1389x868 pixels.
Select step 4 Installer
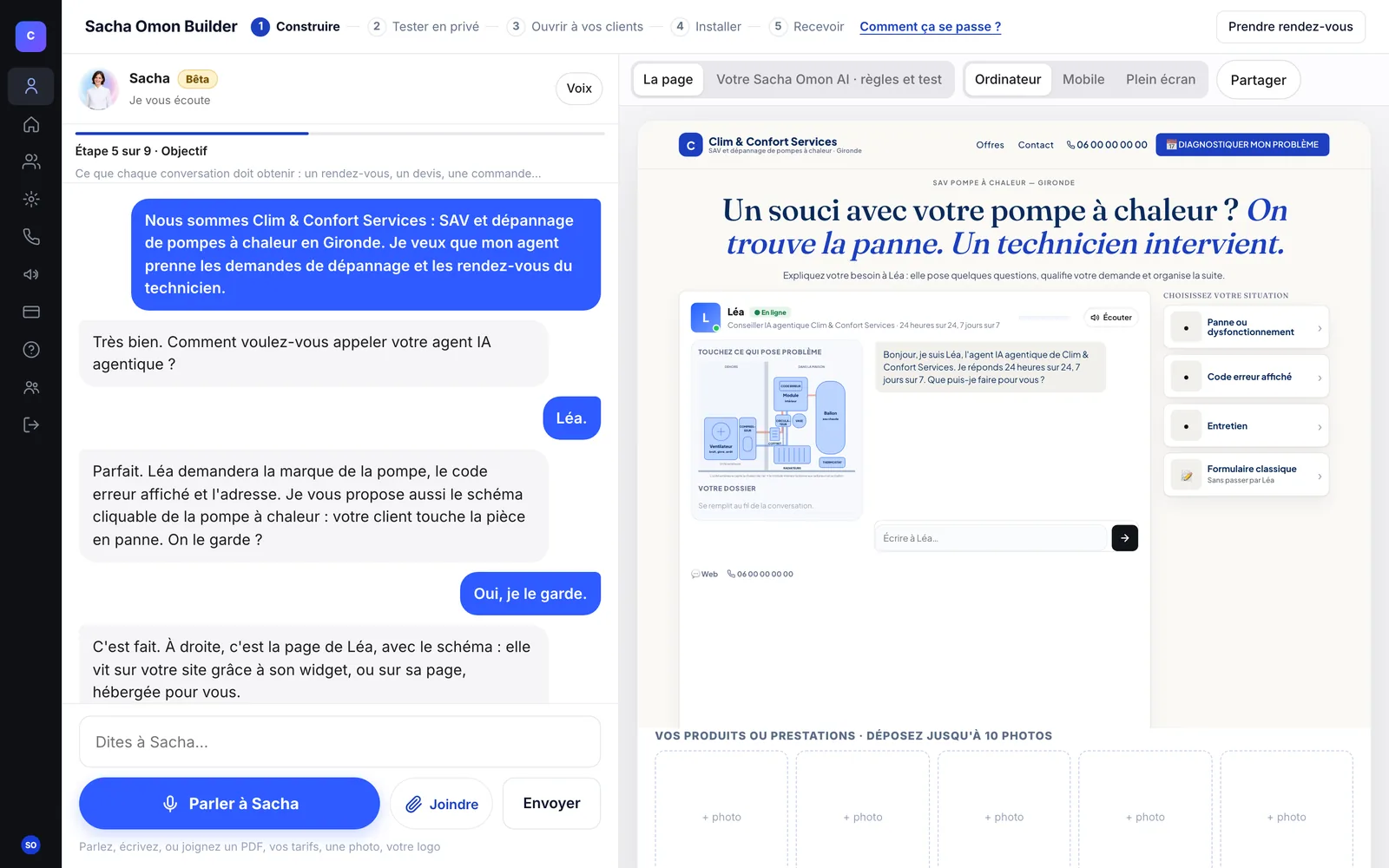706,27
